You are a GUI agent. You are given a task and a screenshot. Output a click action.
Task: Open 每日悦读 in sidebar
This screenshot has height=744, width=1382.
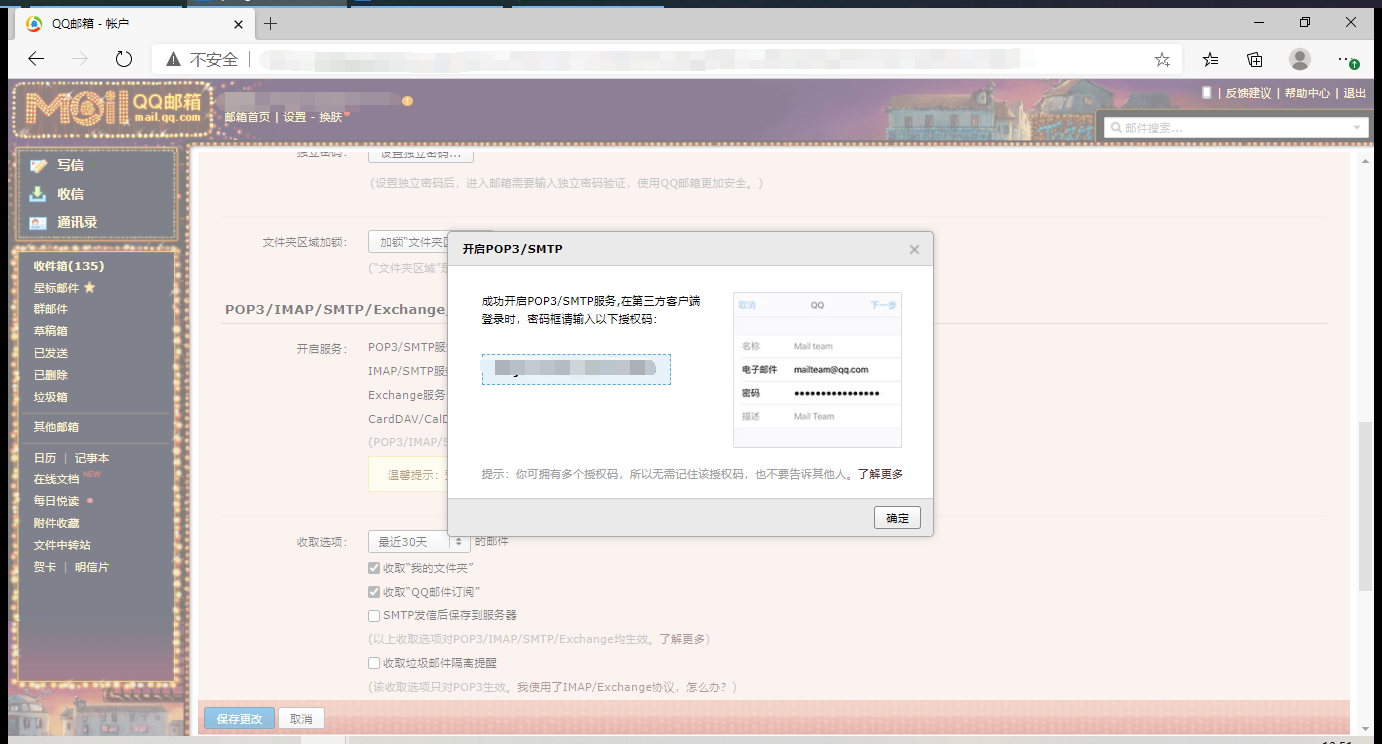56,501
